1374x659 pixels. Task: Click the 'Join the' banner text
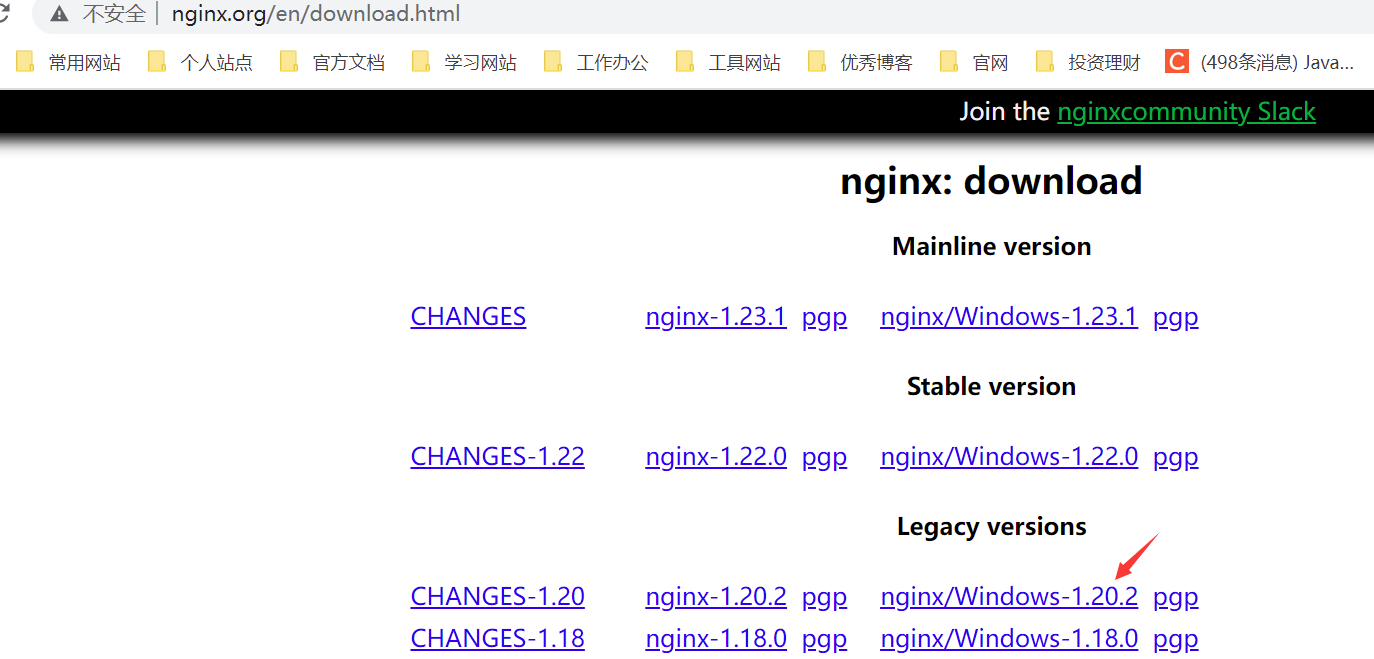tap(1005, 111)
